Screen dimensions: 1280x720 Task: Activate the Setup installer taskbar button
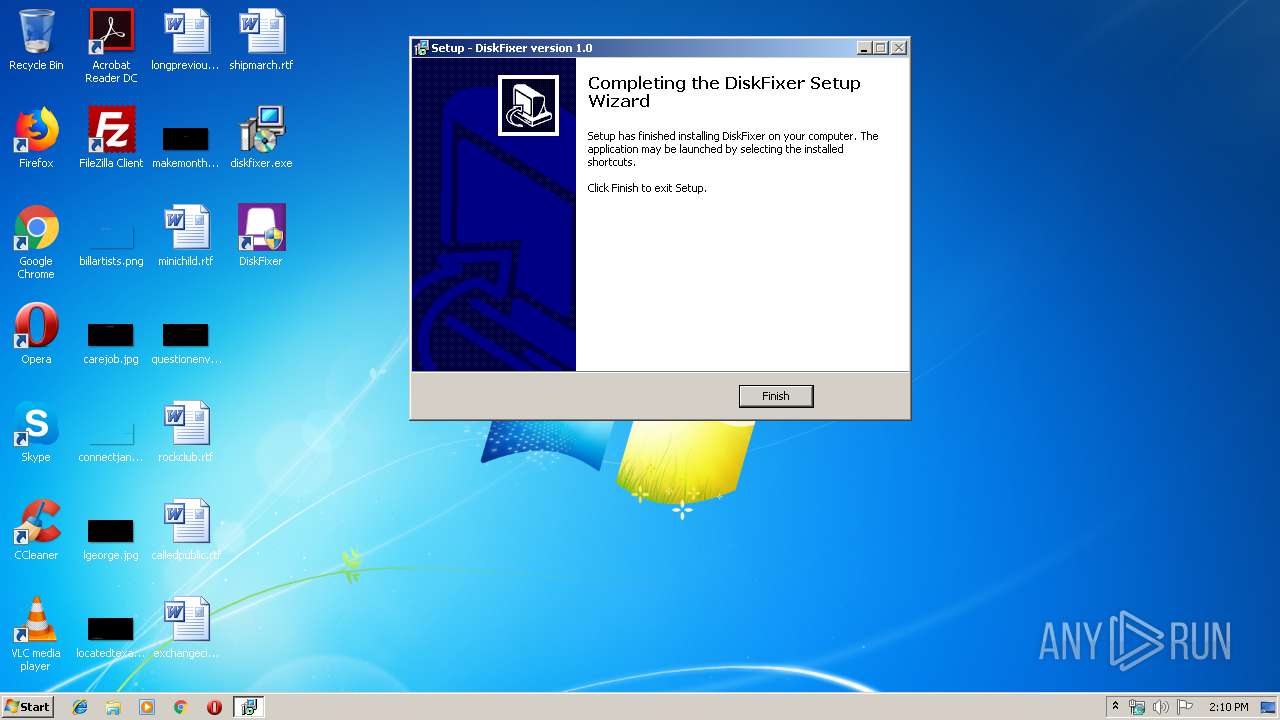(248, 707)
